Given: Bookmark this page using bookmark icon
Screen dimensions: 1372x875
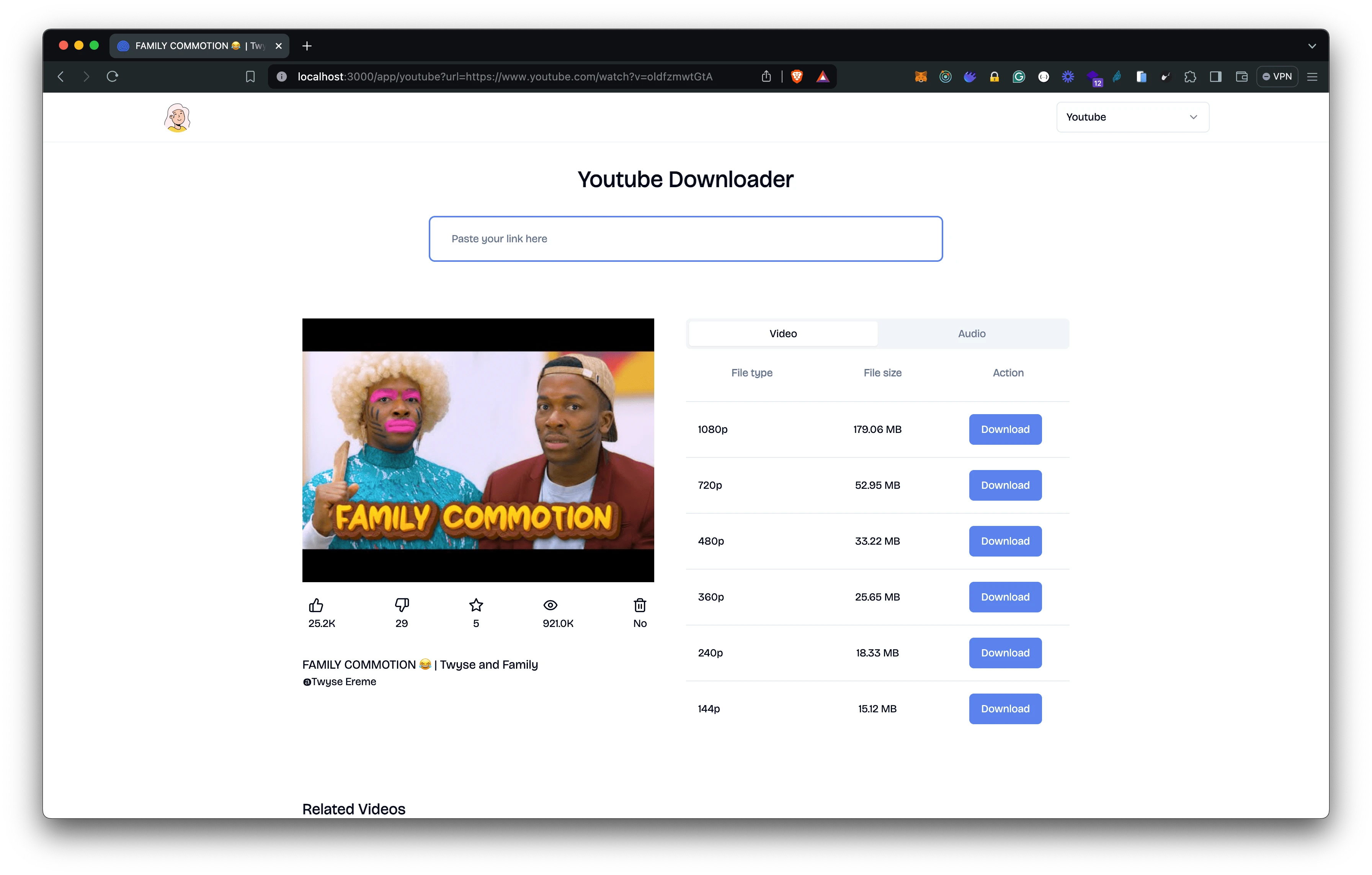Looking at the screenshot, I should click(250, 76).
